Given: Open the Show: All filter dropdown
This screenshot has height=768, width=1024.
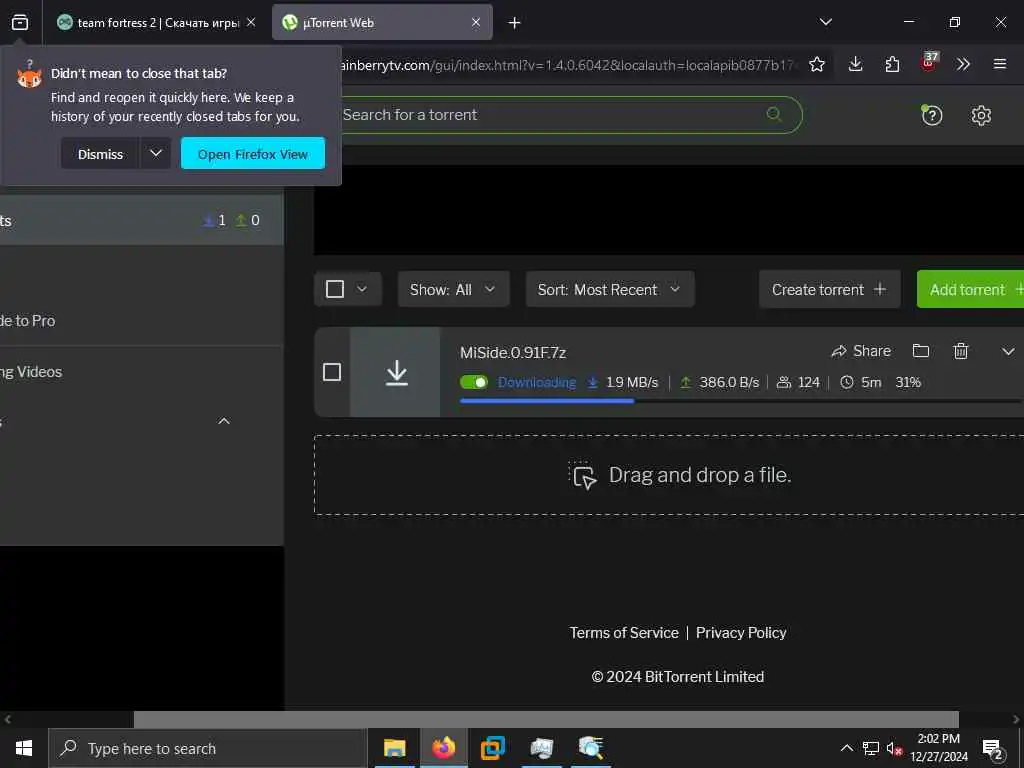Looking at the screenshot, I should coord(453,289).
